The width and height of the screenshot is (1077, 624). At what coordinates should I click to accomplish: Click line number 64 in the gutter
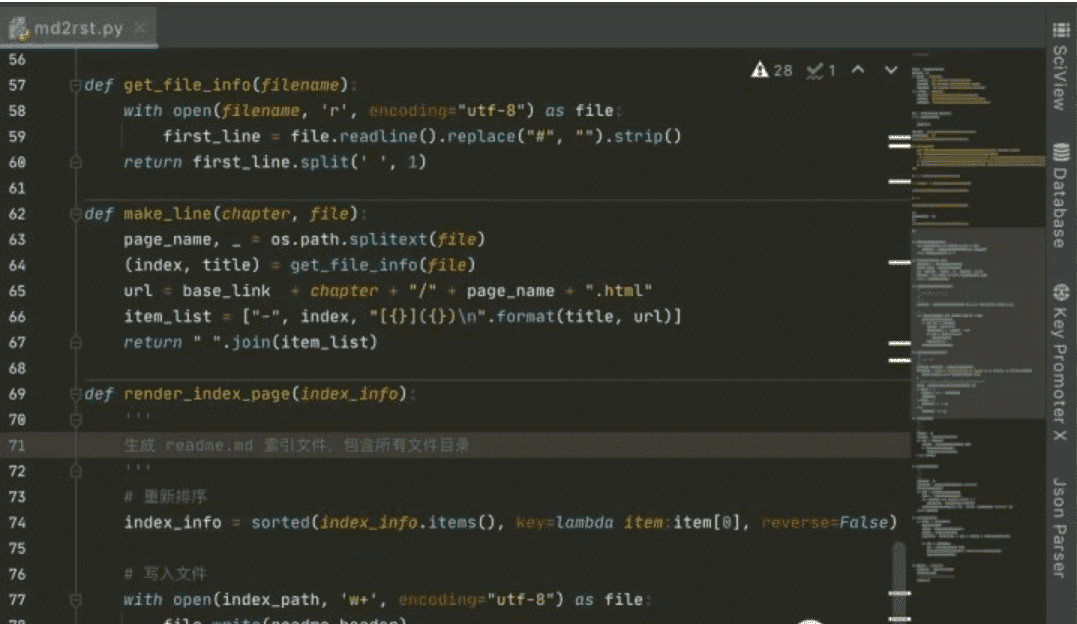click(17, 265)
